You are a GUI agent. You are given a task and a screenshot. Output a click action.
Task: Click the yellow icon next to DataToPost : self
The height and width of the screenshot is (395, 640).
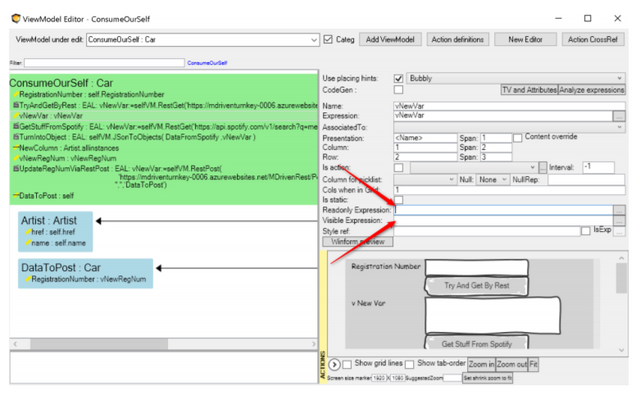tap(16, 195)
